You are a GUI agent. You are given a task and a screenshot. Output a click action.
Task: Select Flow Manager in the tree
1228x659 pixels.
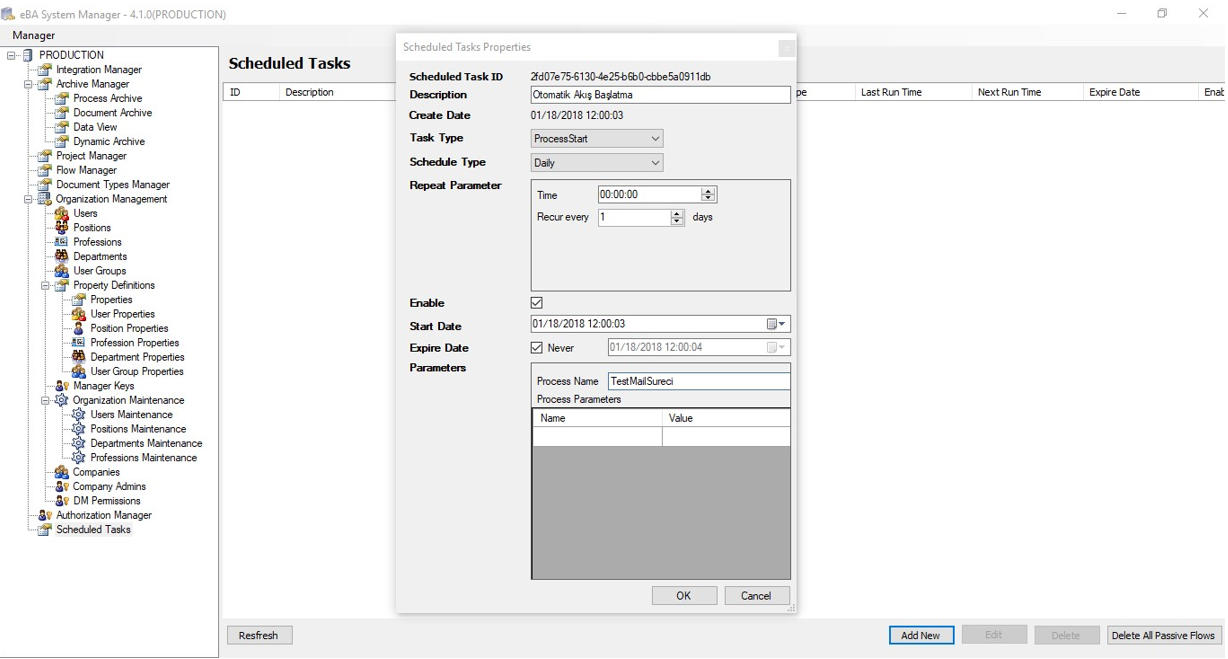pyautogui.click(x=86, y=171)
